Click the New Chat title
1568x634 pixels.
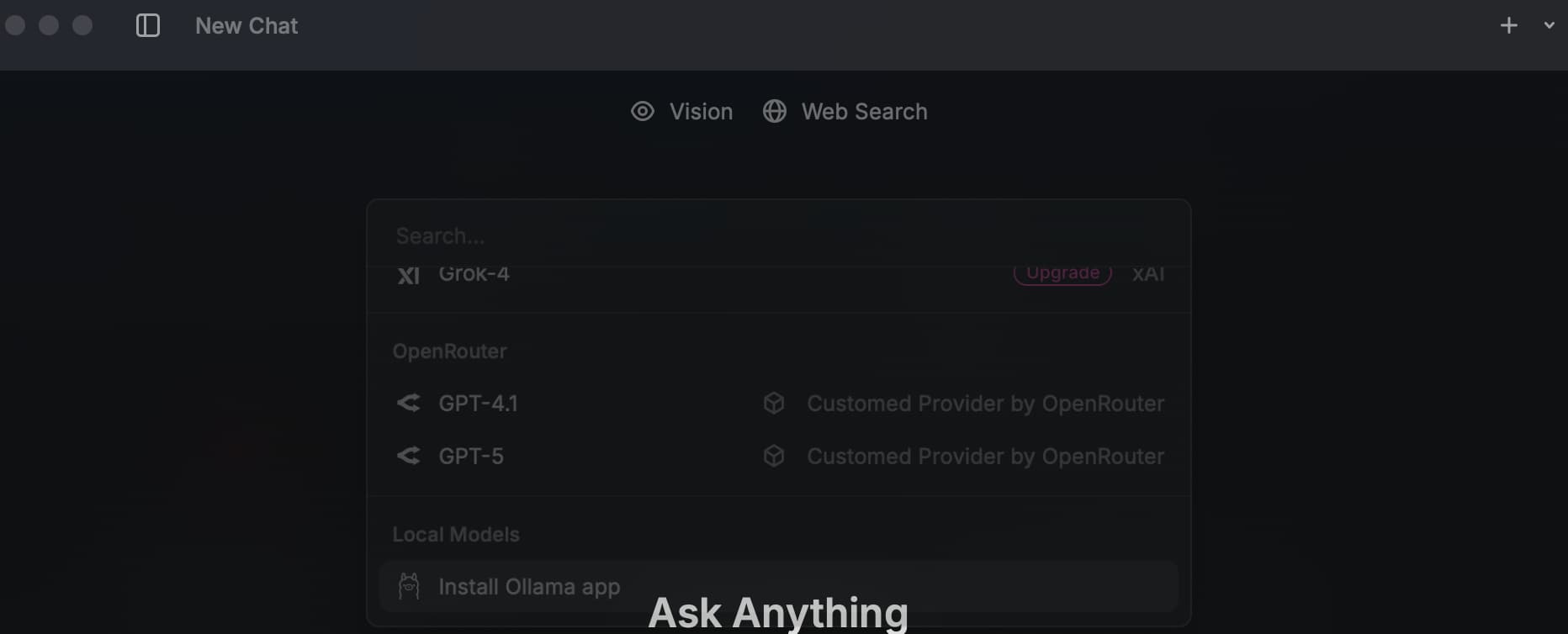pyautogui.click(x=246, y=26)
